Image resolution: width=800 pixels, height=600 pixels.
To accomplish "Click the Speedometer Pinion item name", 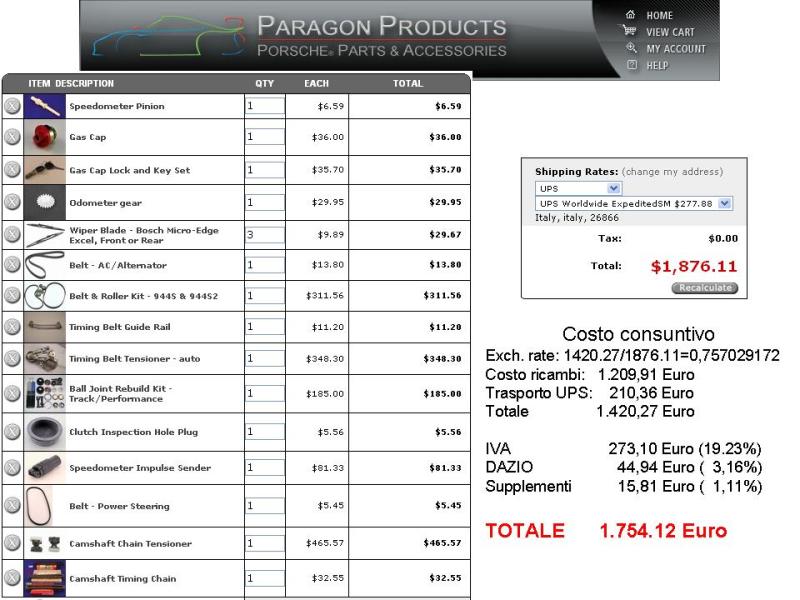I will (117, 106).
